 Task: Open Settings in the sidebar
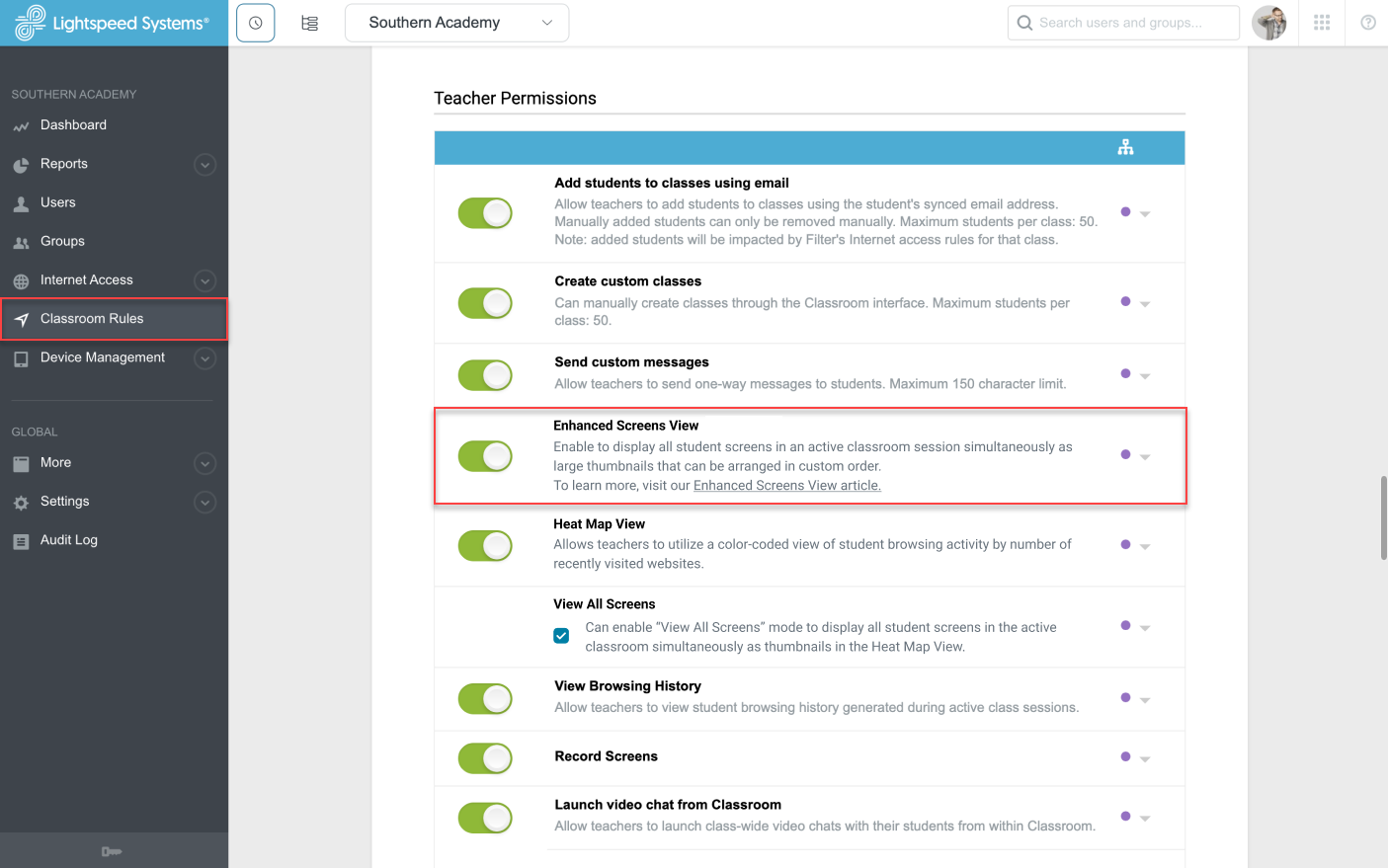[x=65, y=502]
